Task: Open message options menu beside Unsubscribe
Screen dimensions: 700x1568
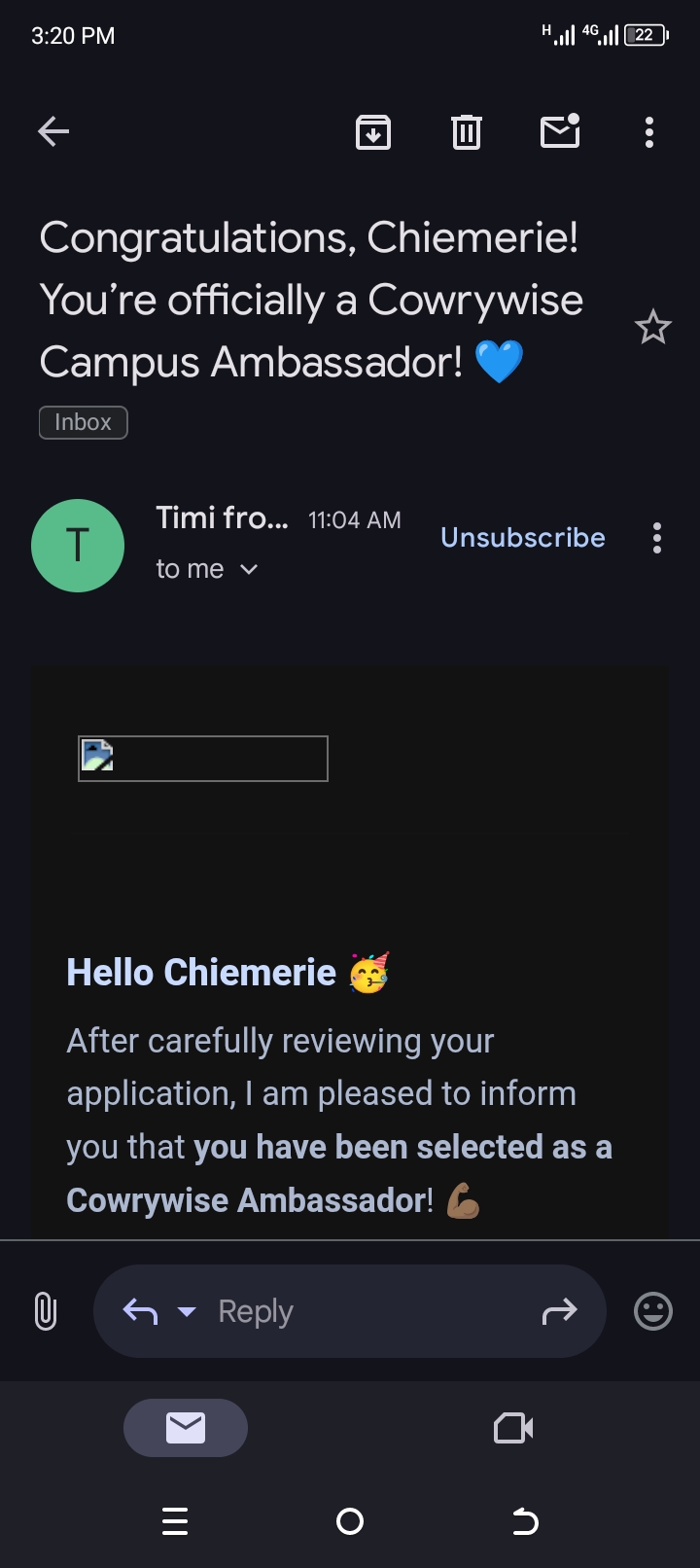Action: [657, 538]
